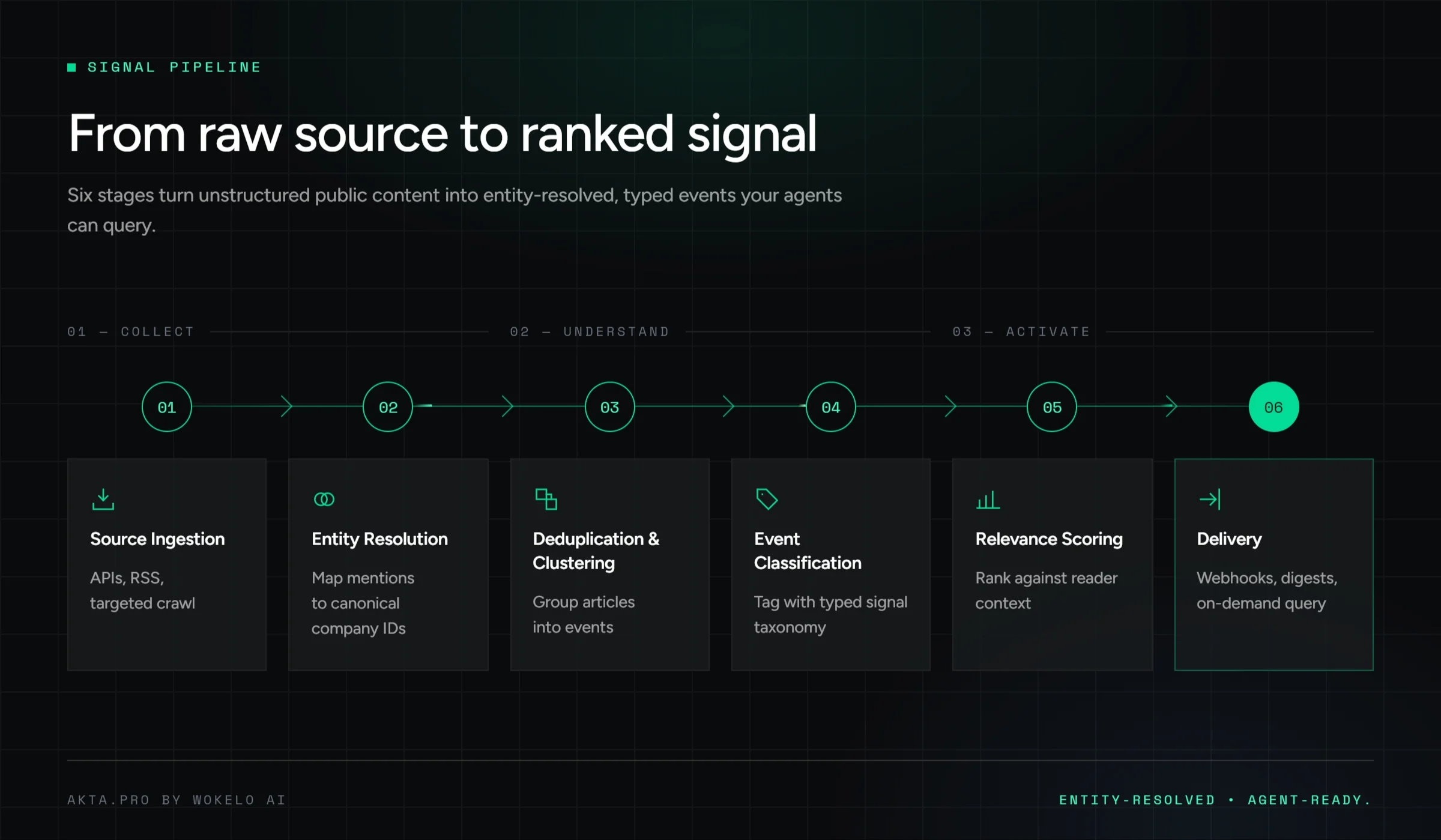Click the download icon in Source Ingestion card

pos(103,499)
